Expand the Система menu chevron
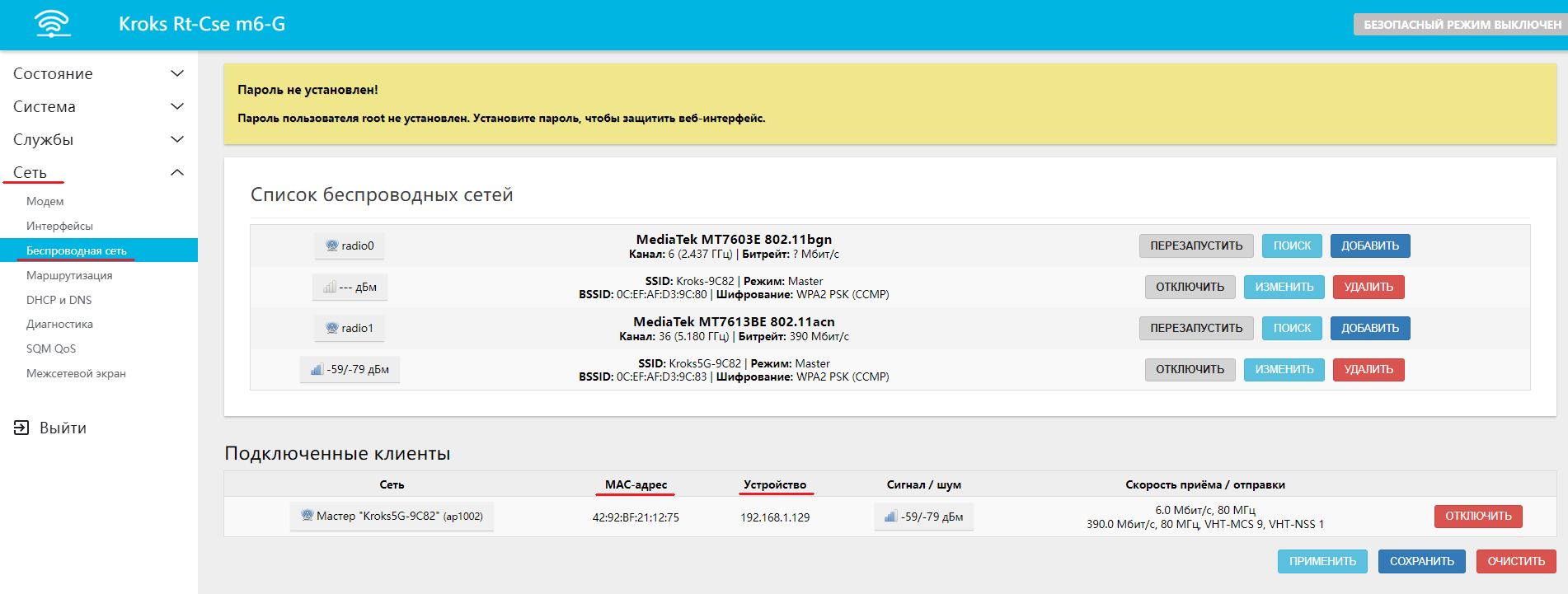Image resolution: width=1568 pixels, height=594 pixels. [176, 106]
